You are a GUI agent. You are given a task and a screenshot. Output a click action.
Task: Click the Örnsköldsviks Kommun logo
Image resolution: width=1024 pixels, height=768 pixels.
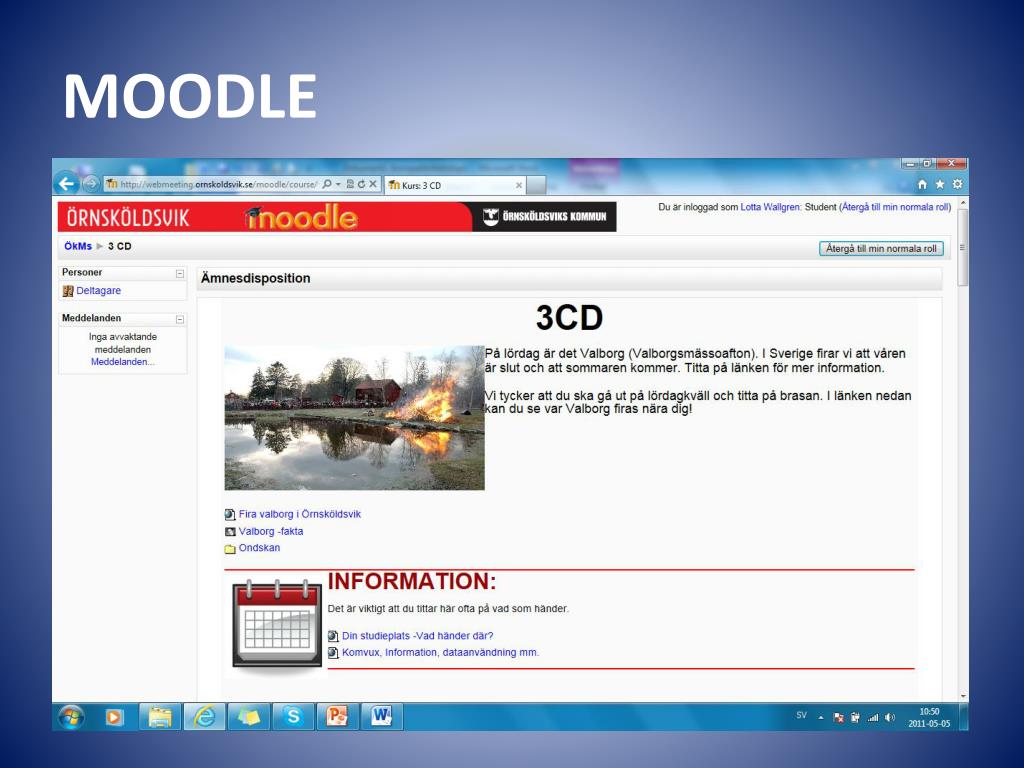544,217
